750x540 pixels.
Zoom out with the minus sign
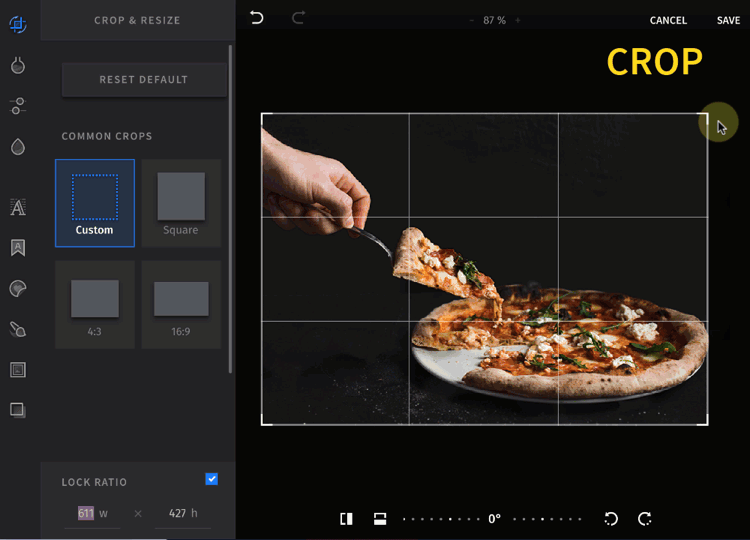pos(472,20)
